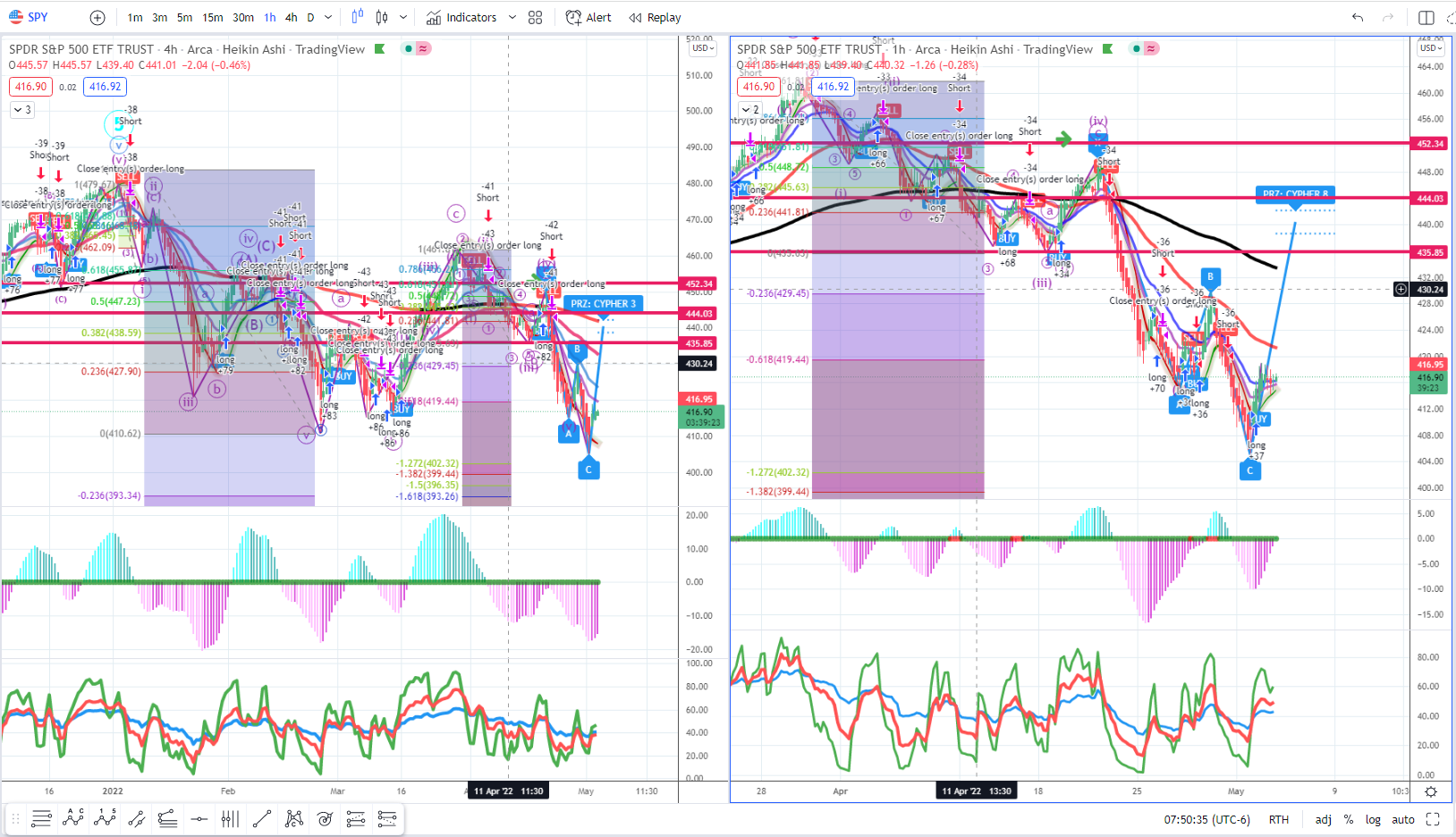The height and width of the screenshot is (837, 1456).
Task: Select the 5m timeframe
Action: tap(184, 17)
